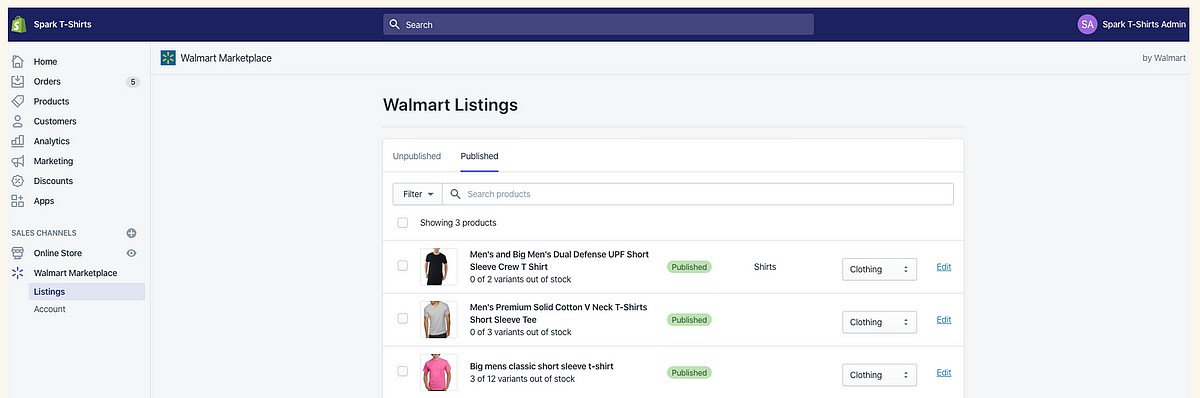Open the Home icon in sidebar

pos(17,62)
